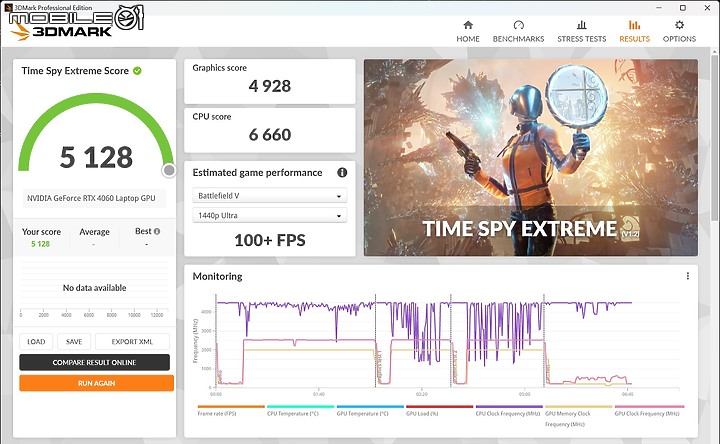The height and width of the screenshot is (444, 720).
Task: Click the info icon next to Best
Action: [157, 231]
